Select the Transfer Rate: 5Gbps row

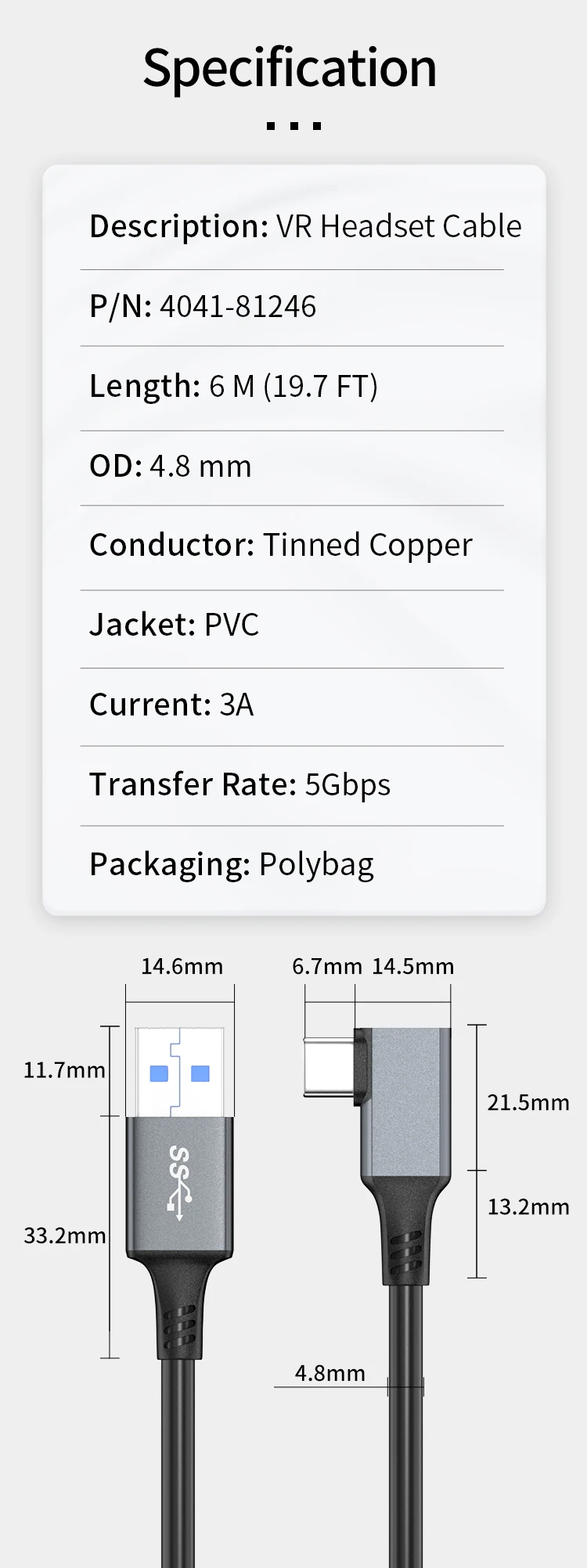pyautogui.click(x=239, y=784)
